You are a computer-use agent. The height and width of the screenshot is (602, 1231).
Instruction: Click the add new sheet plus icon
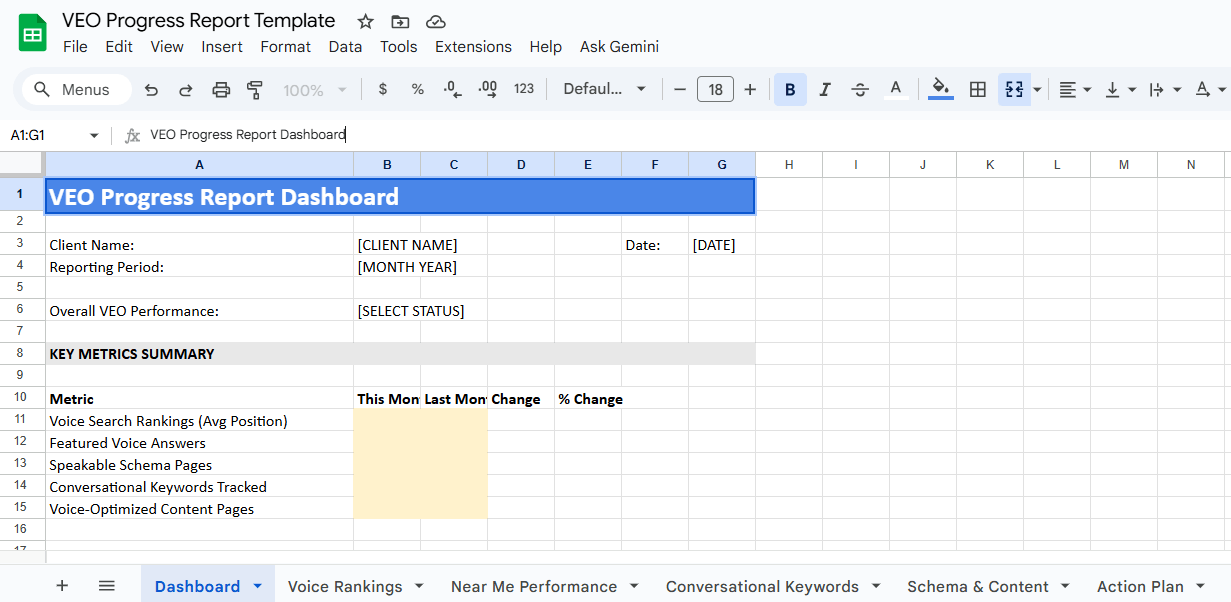pyautogui.click(x=62, y=586)
